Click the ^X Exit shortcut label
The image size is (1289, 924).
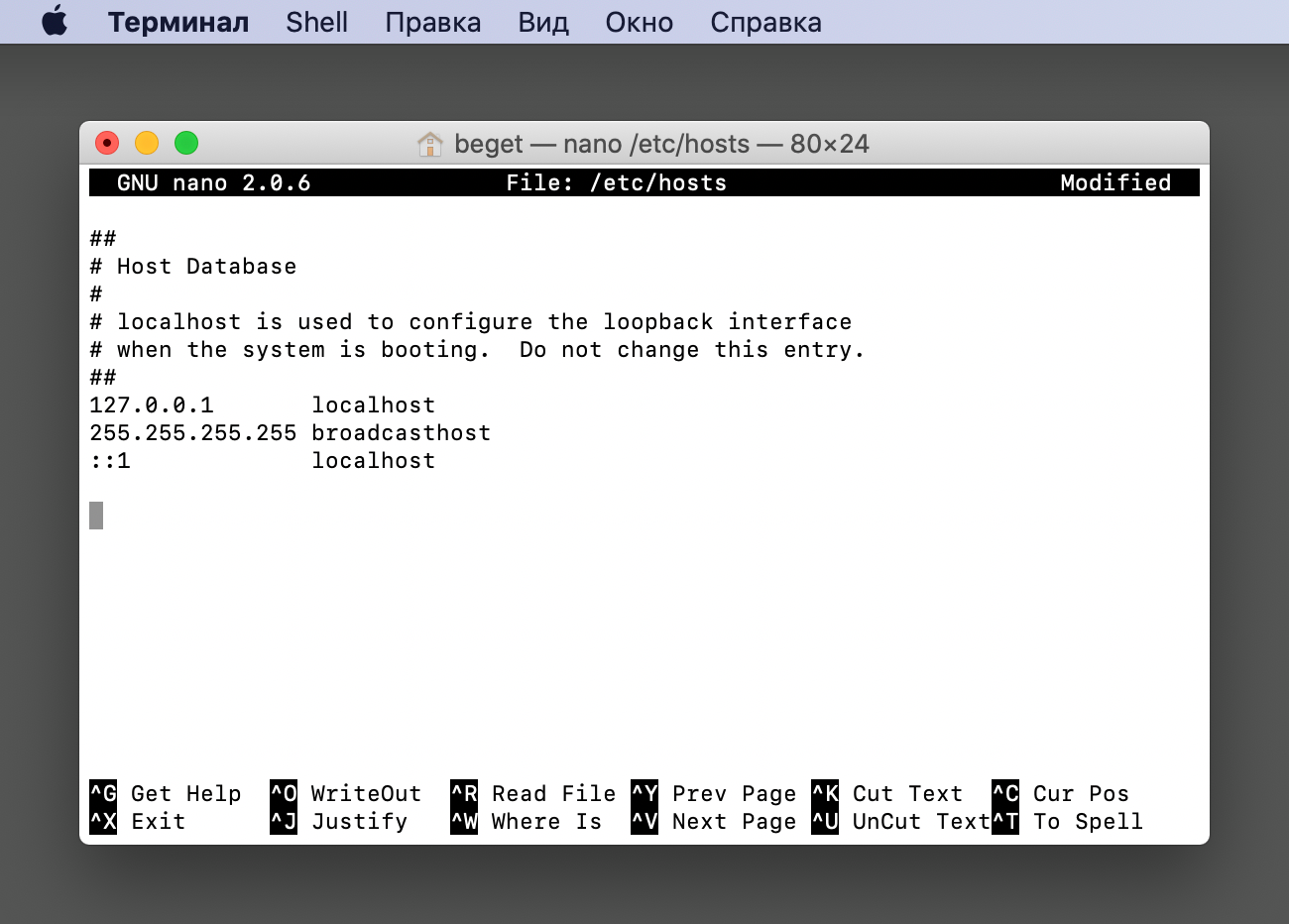(139, 822)
